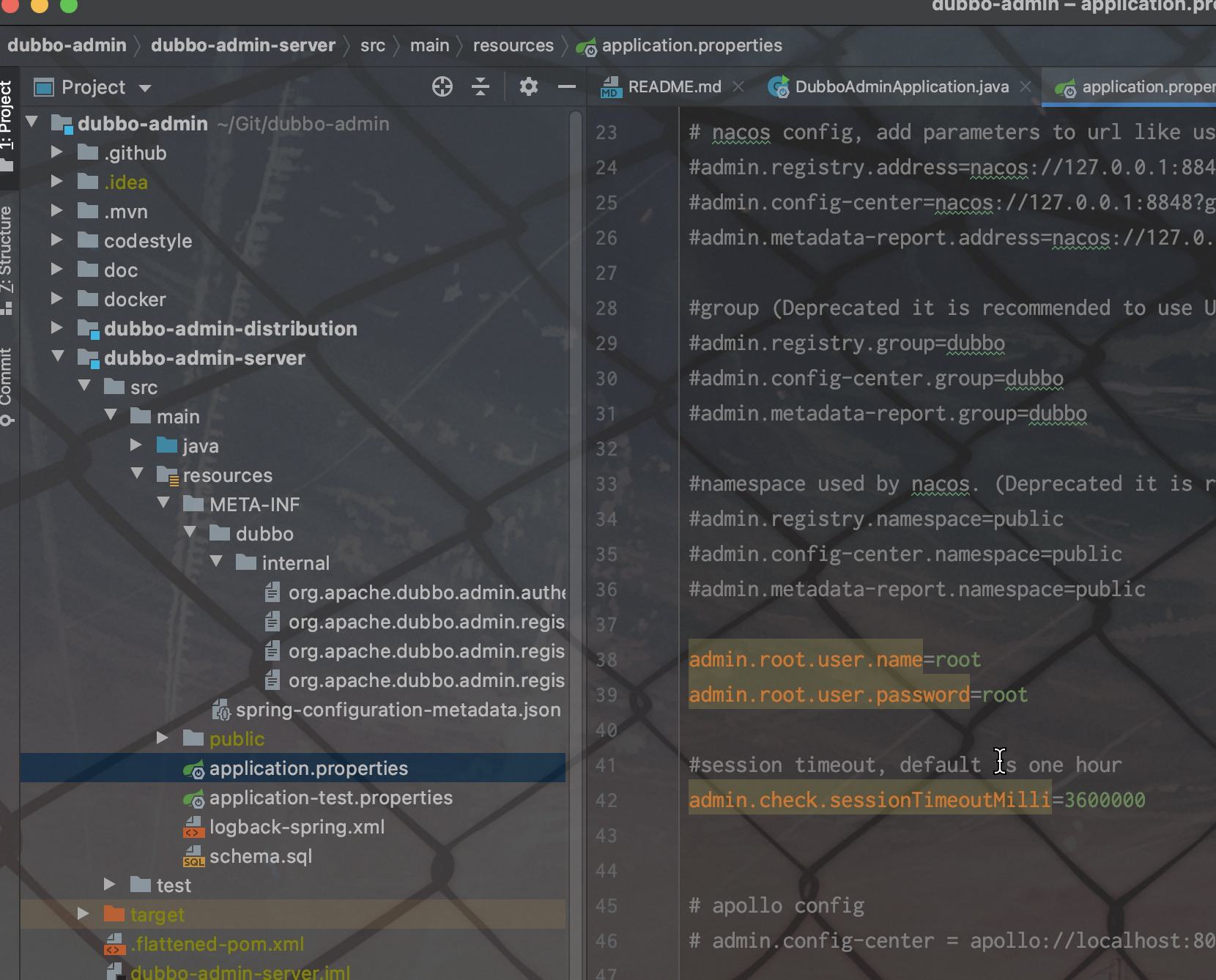Expand the java source folder
Screen dimensions: 1216x980
pyautogui.click(x=136, y=445)
